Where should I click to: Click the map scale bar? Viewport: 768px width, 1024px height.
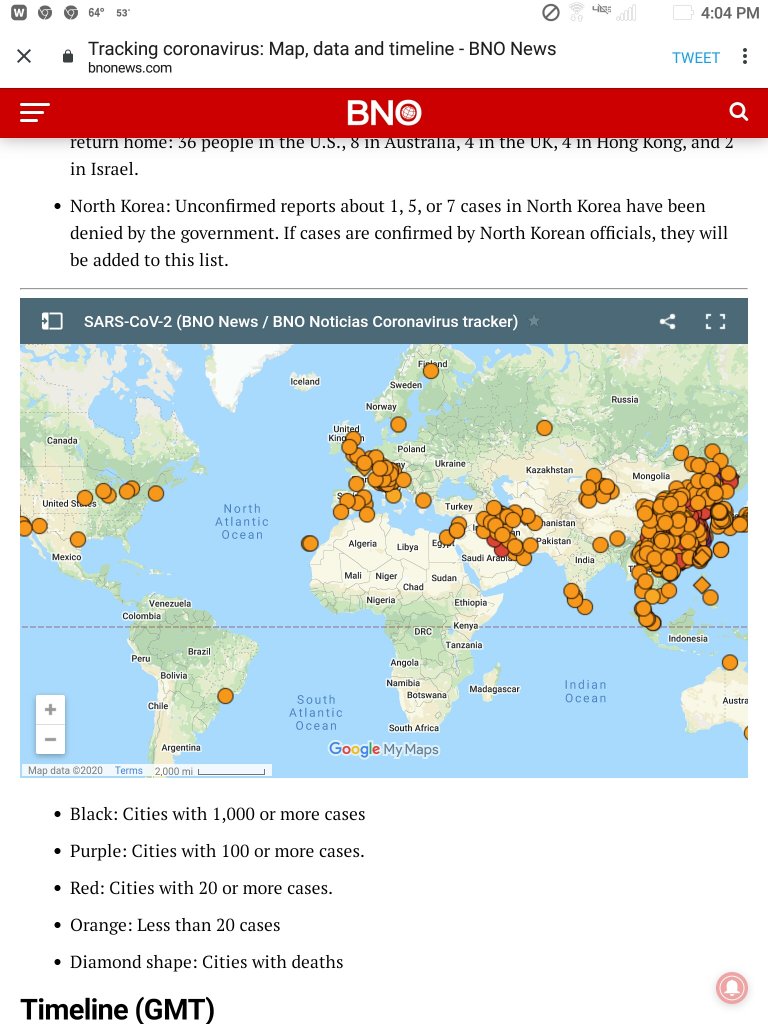[230, 771]
